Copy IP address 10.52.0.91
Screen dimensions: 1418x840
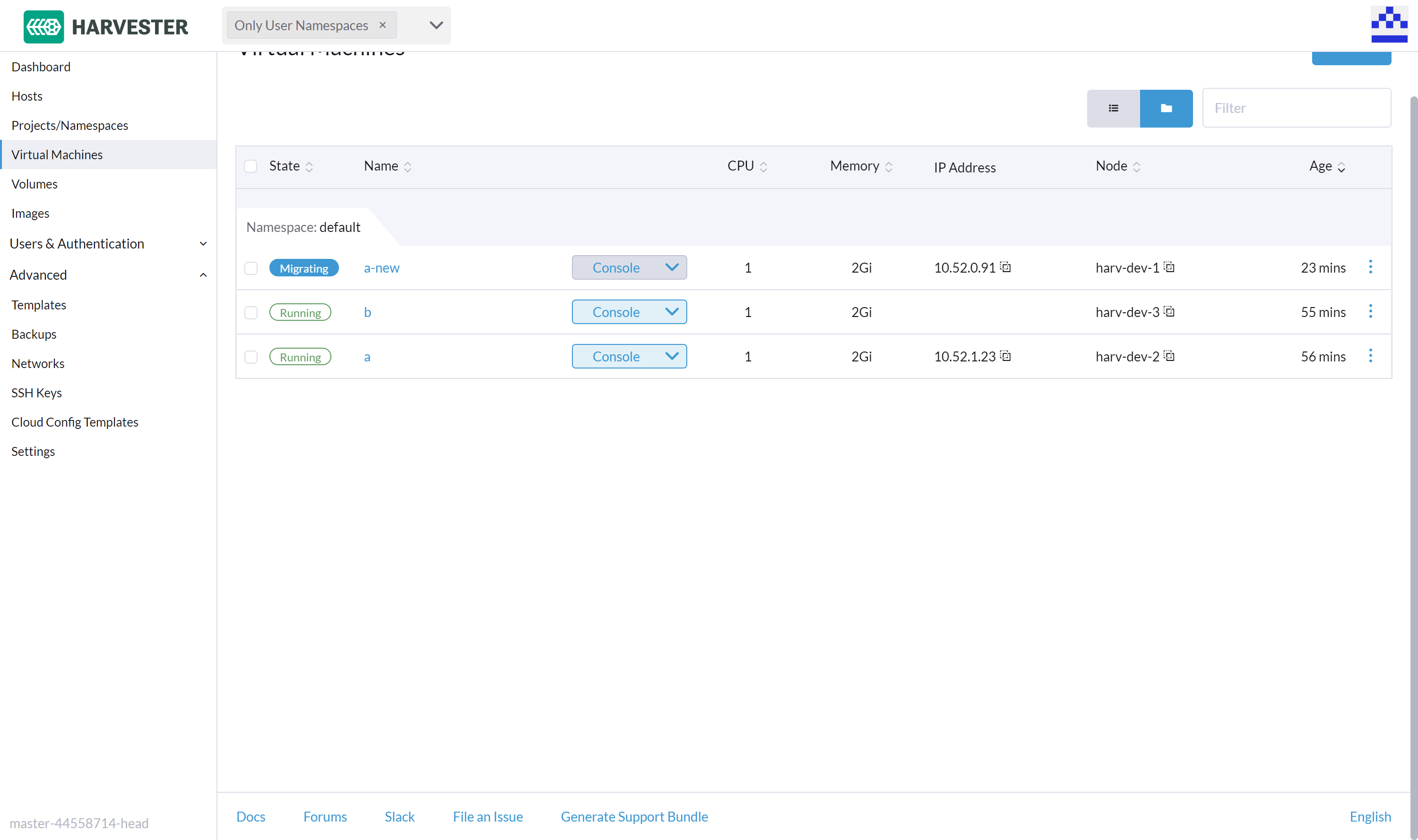(1005, 267)
